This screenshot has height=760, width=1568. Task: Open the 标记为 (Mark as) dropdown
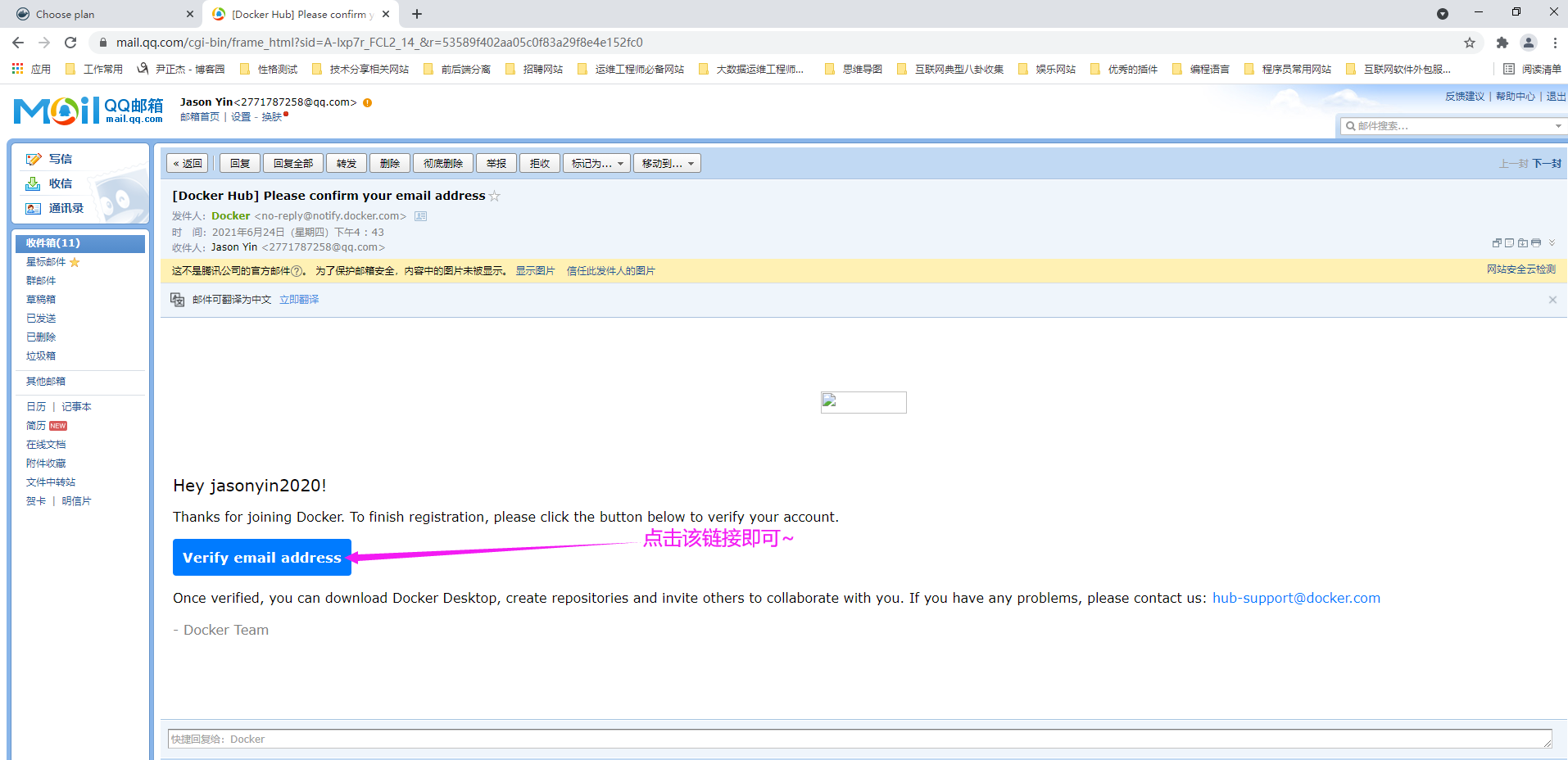pyautogui.click(x=596, y=164)
